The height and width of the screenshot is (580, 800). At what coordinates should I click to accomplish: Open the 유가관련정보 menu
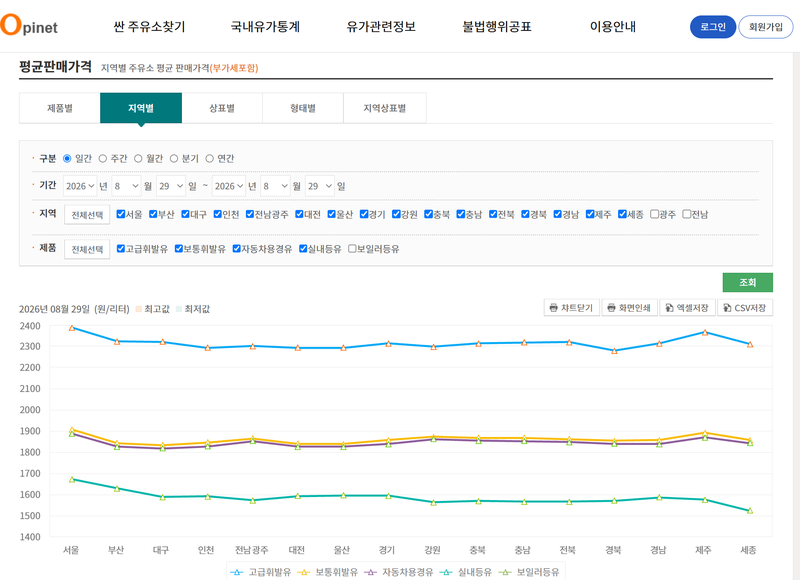pyautogui.click(x=381, y=27)
